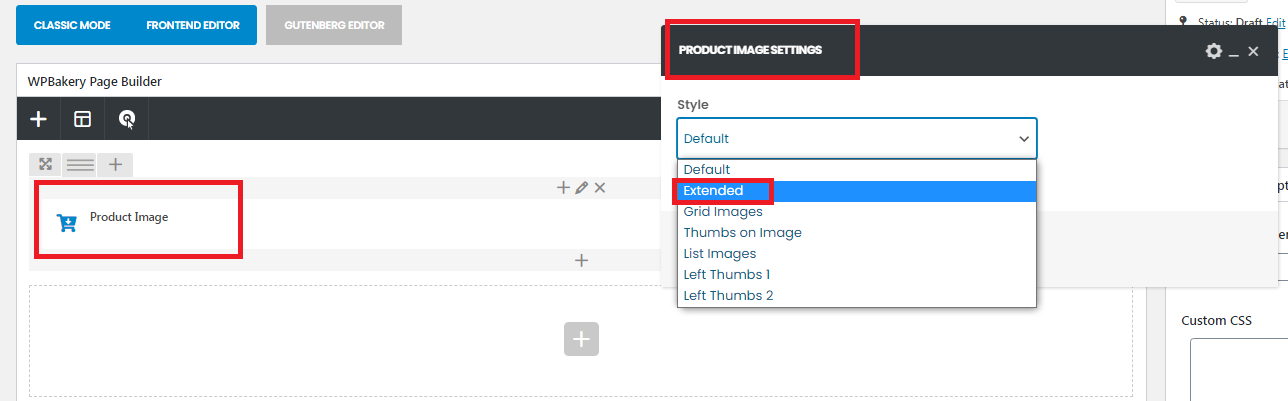Open the Templates layout icon
The height and width of the screenshot is (401, 1288).
point(82,119)
